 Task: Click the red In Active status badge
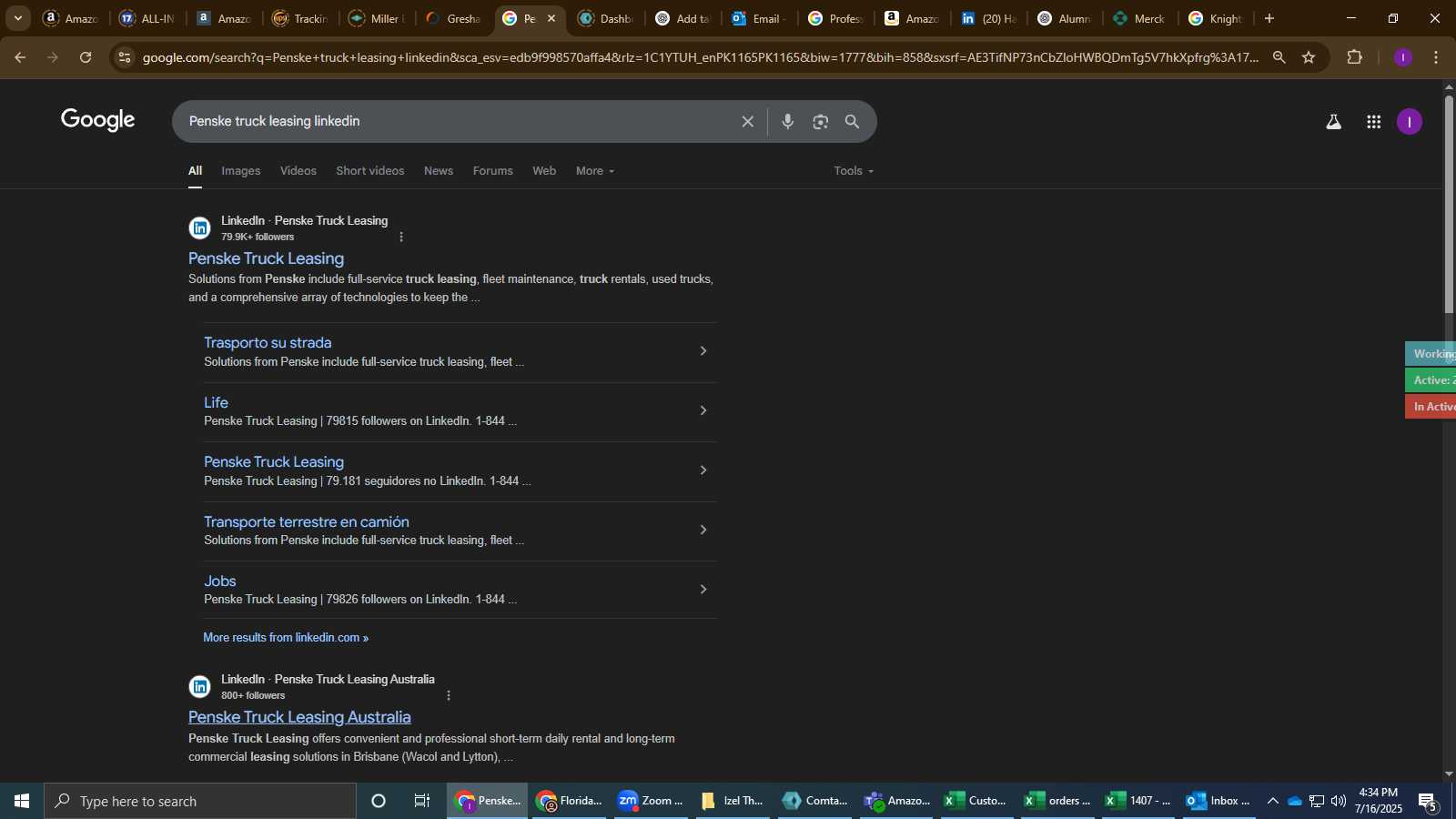click(1431, 407)
